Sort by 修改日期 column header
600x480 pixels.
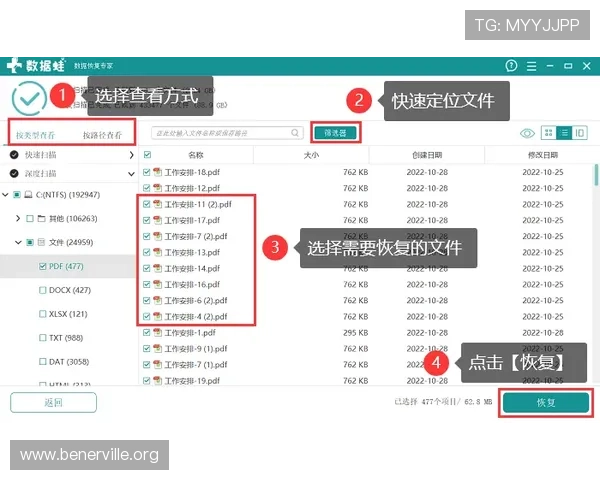[x=543, y=155]
